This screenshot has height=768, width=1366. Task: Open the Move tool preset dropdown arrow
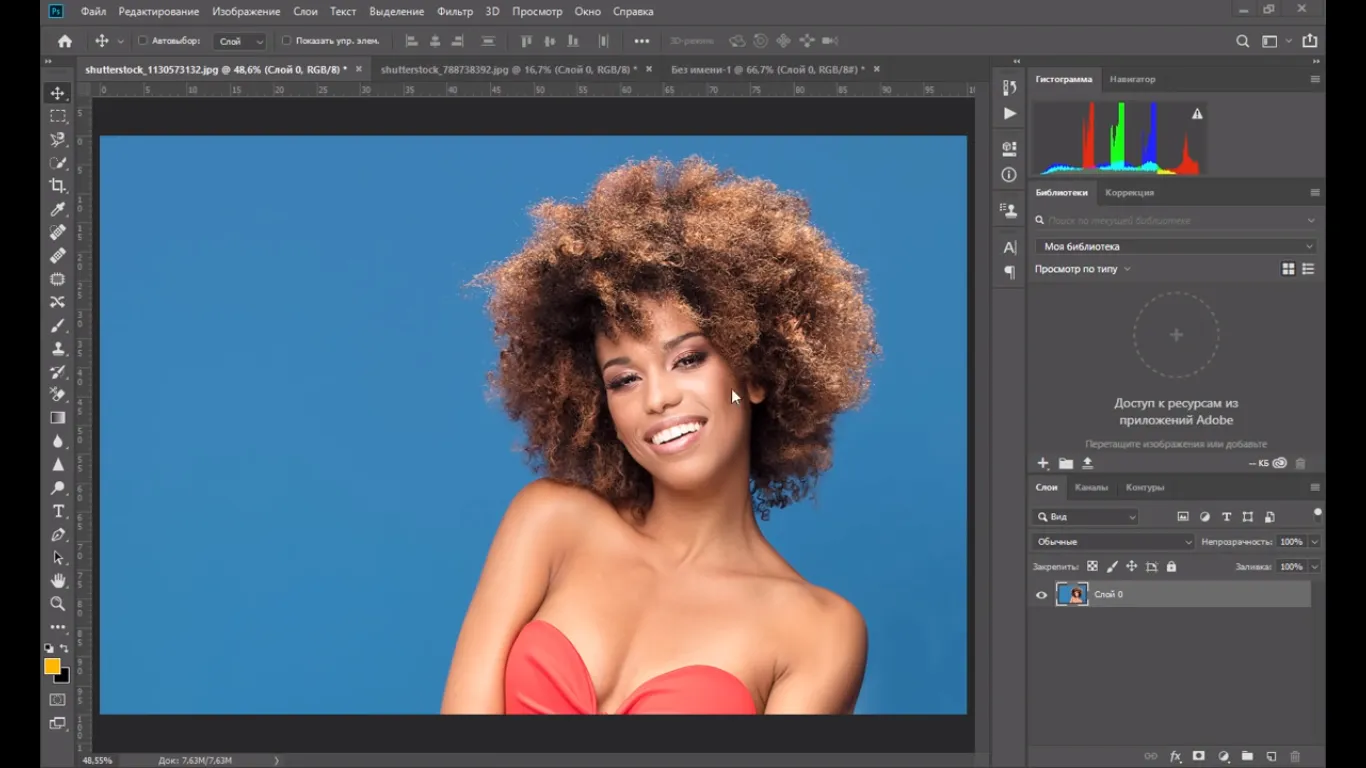121,41
